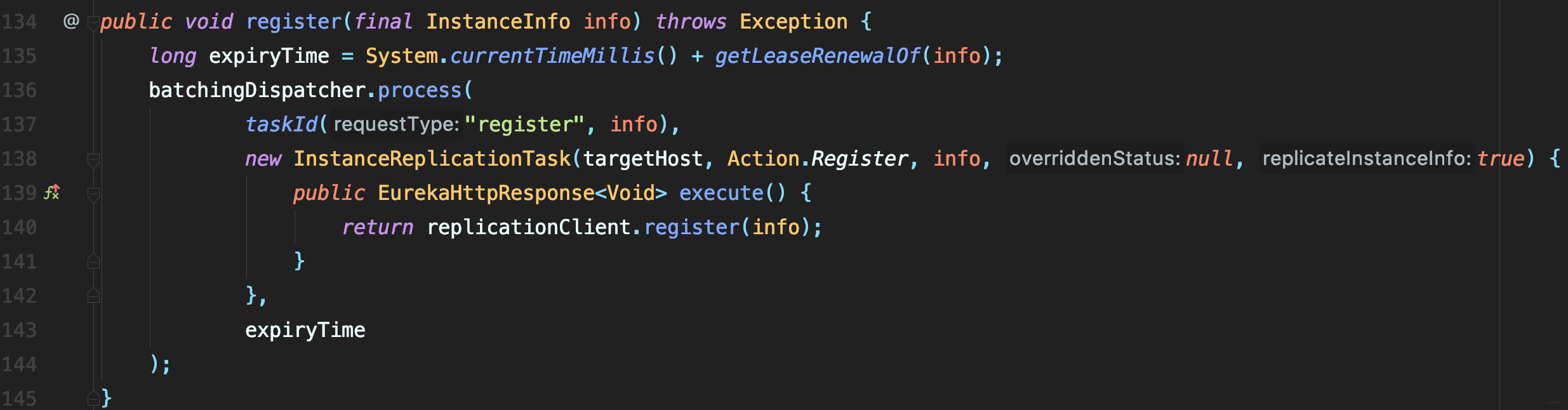1568x410 pixels.
Task: Collapse the execute method fold marker on line 139
Action: point(93,195)
